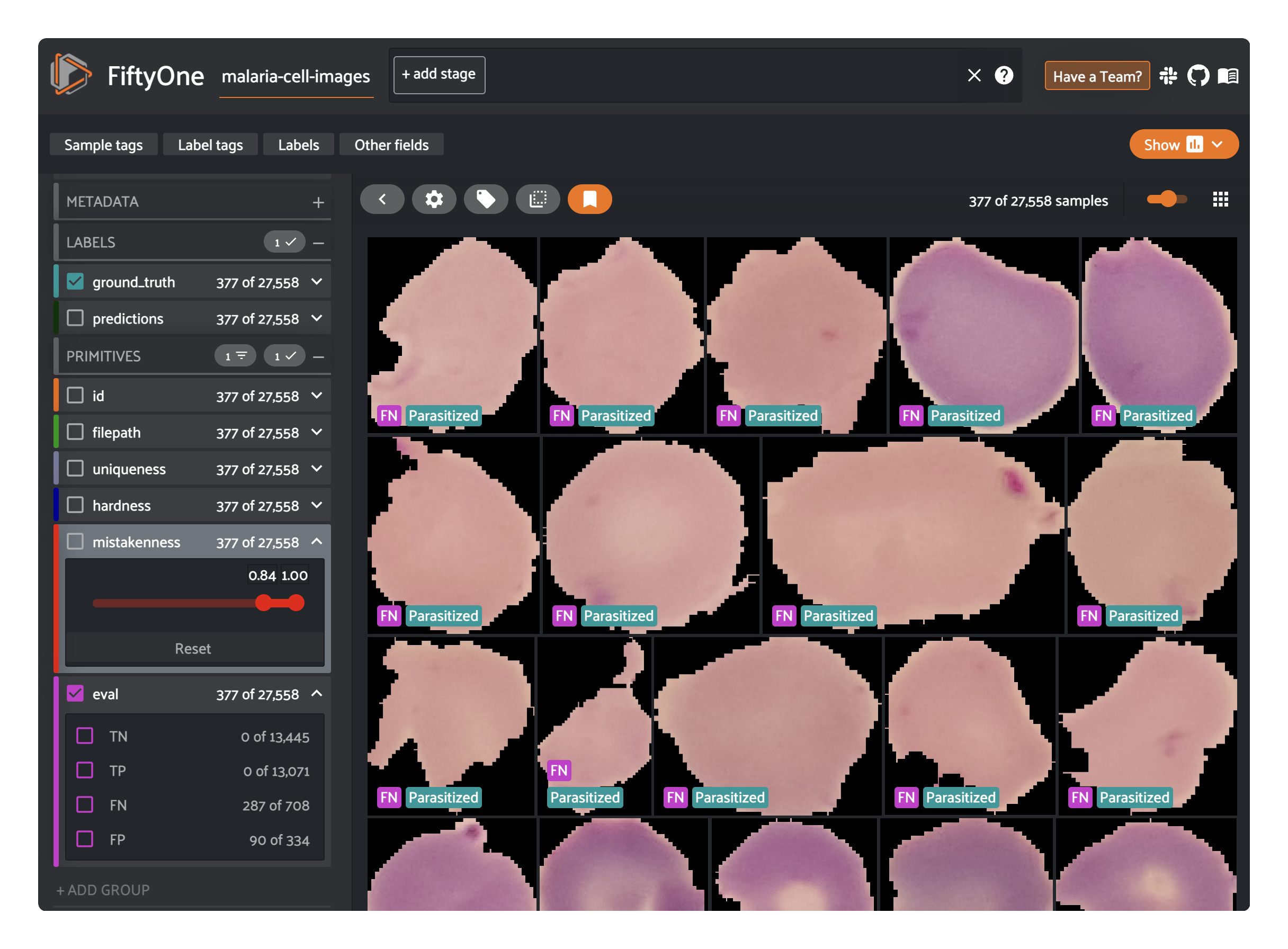Click the orange bookmark save view icon
This screenshot has height=949, width=1288.
click(589, 199)
